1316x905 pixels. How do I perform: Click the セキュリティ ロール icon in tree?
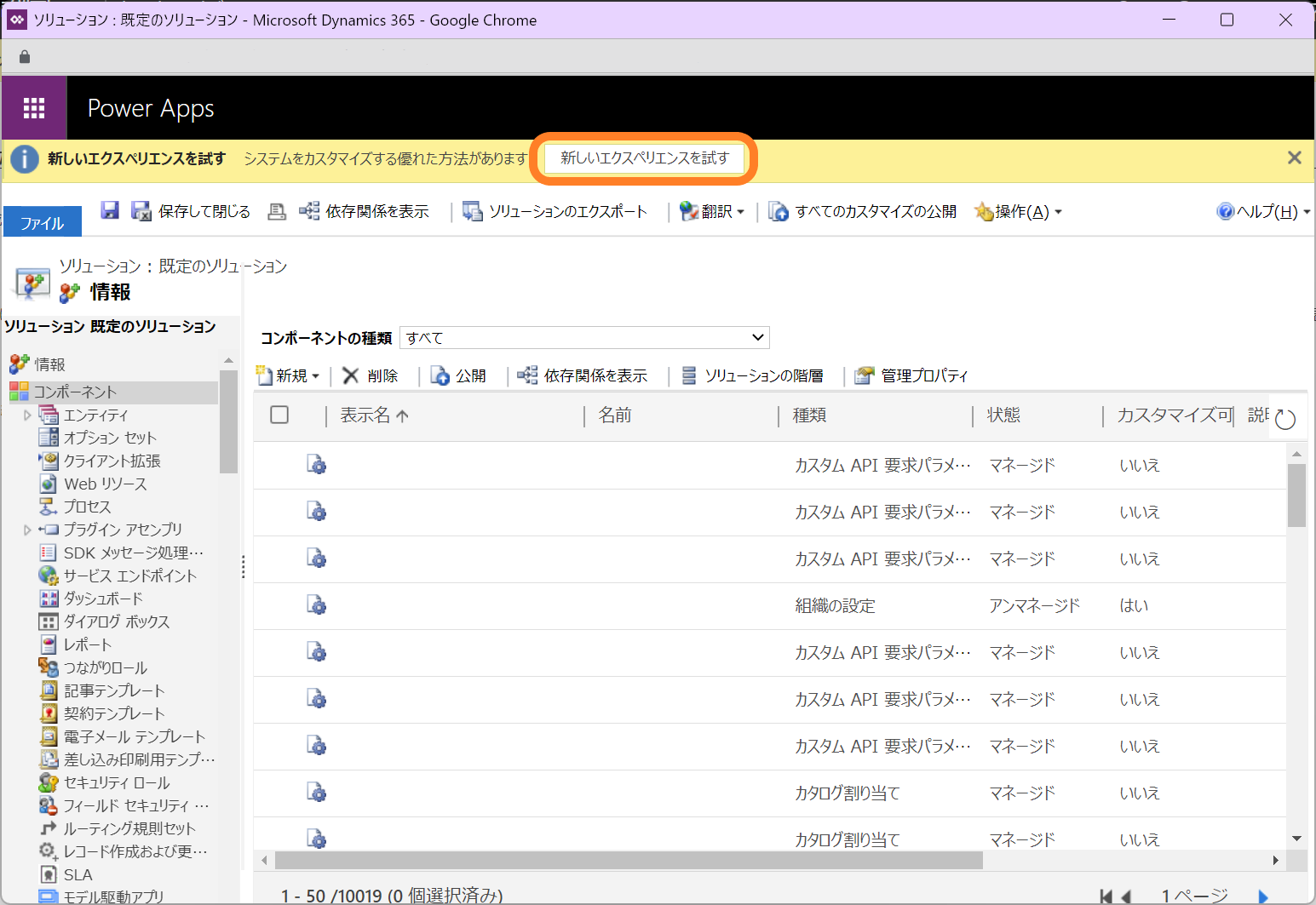[49, 782]
